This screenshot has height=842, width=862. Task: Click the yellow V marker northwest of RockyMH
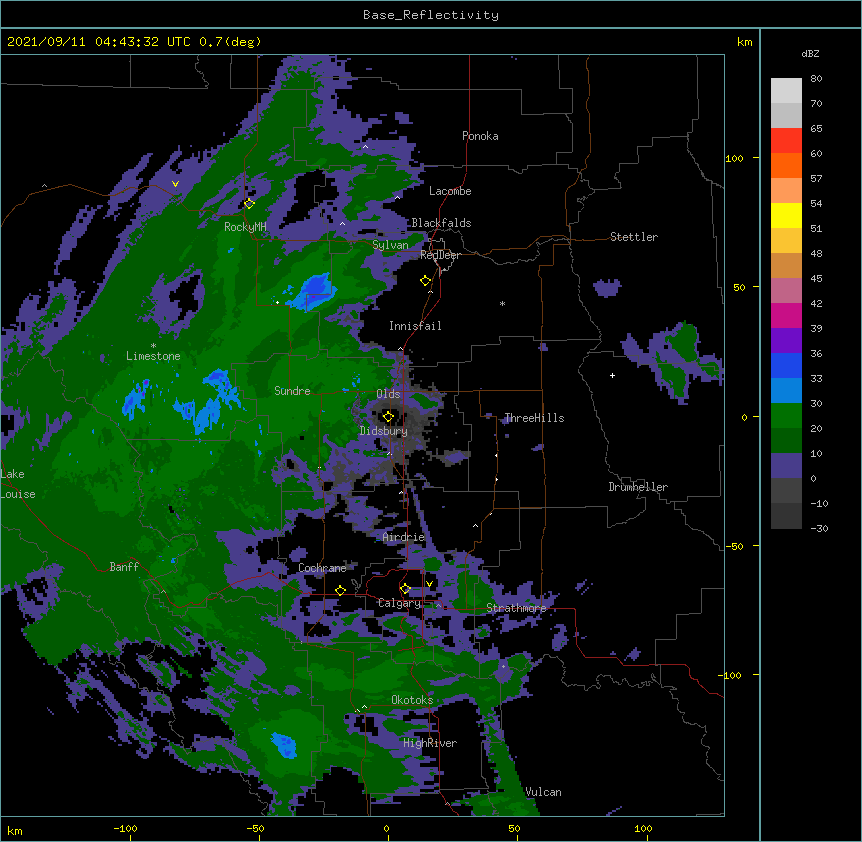click(175, 184)
